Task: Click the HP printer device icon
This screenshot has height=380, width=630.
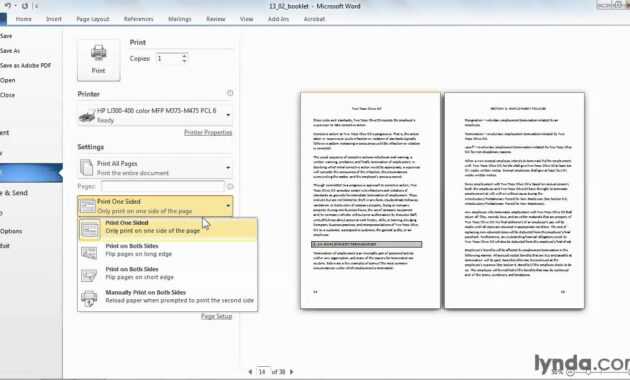Action: tap(87, 116)
